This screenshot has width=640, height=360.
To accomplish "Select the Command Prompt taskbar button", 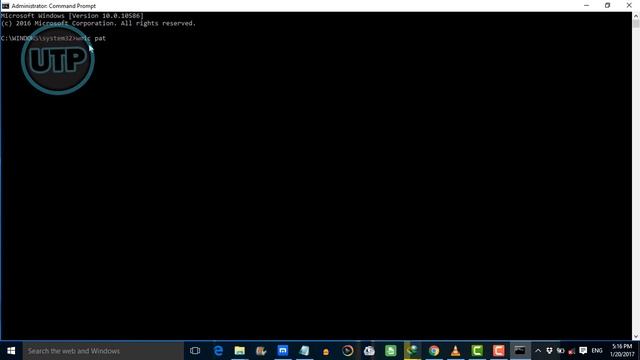I will [520, 351].
